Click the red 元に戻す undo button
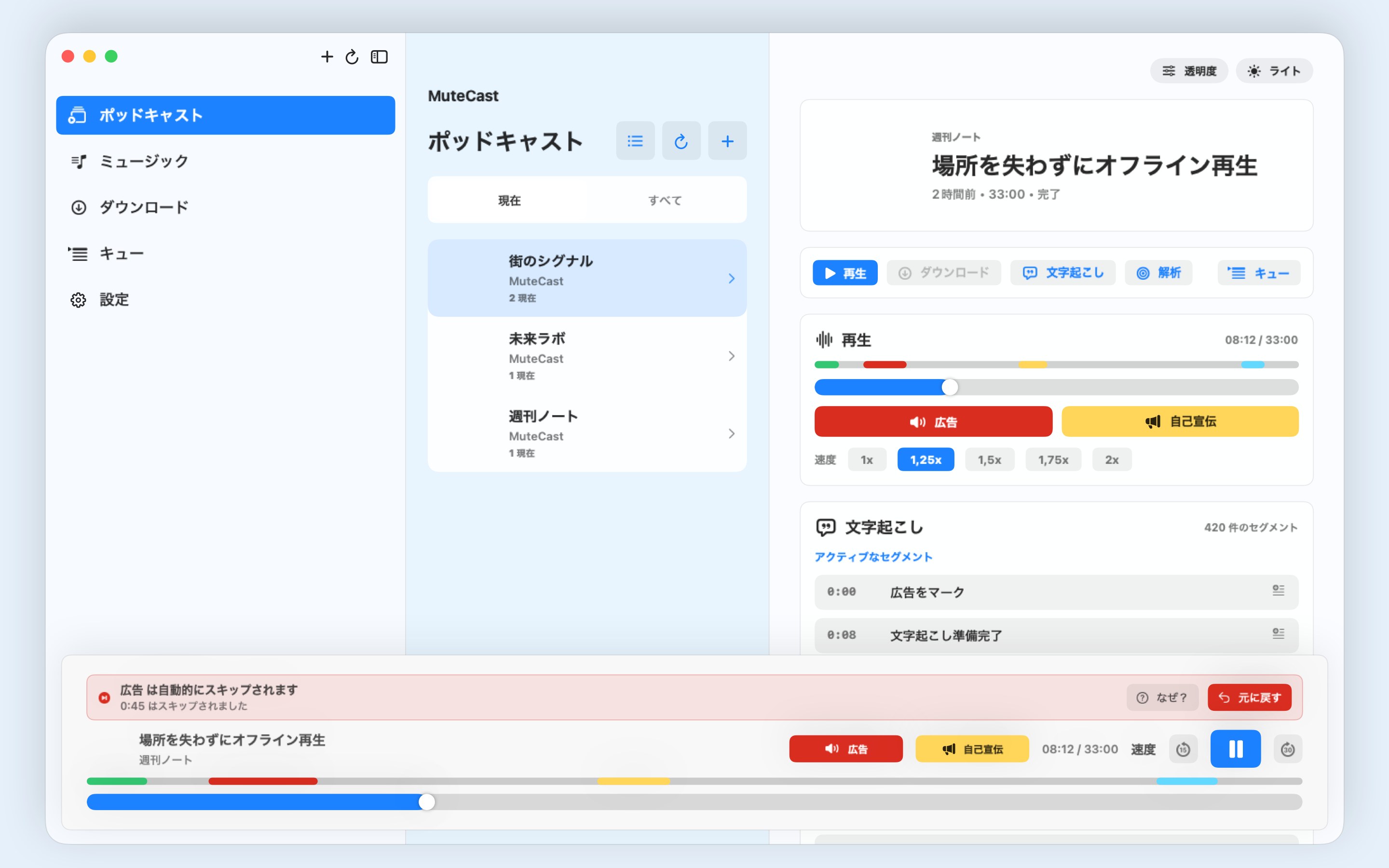Image resolution: width=1389 pixels, height=868 pixels. pos(1250,697)
